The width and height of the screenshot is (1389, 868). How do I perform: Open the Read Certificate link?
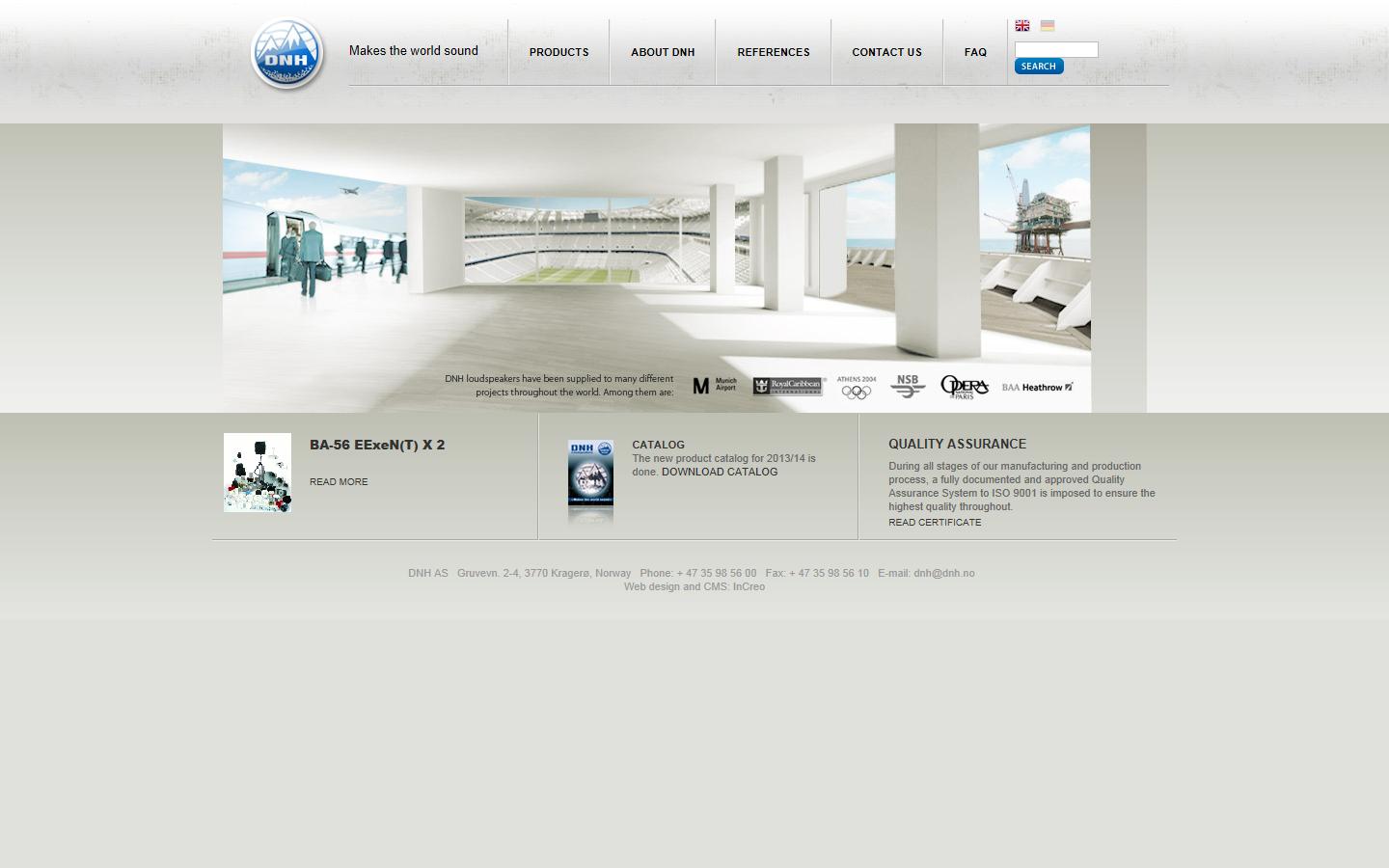pos(935,522)
